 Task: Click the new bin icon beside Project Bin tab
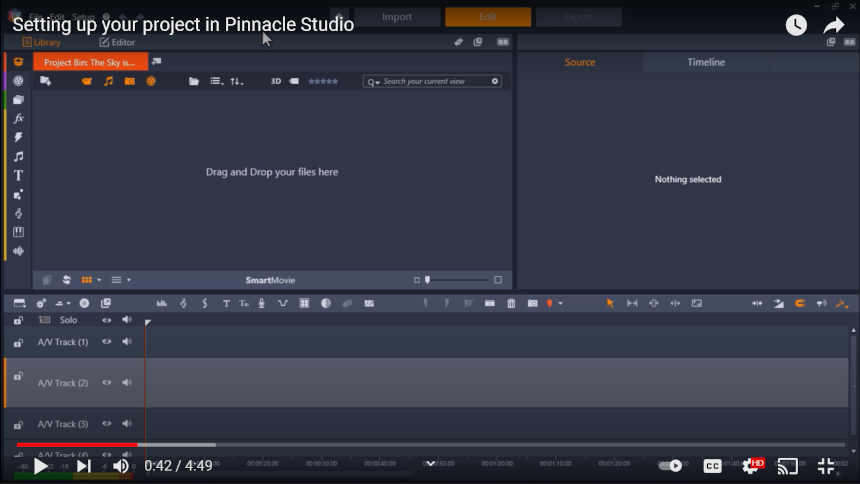[x=156, y=61]
